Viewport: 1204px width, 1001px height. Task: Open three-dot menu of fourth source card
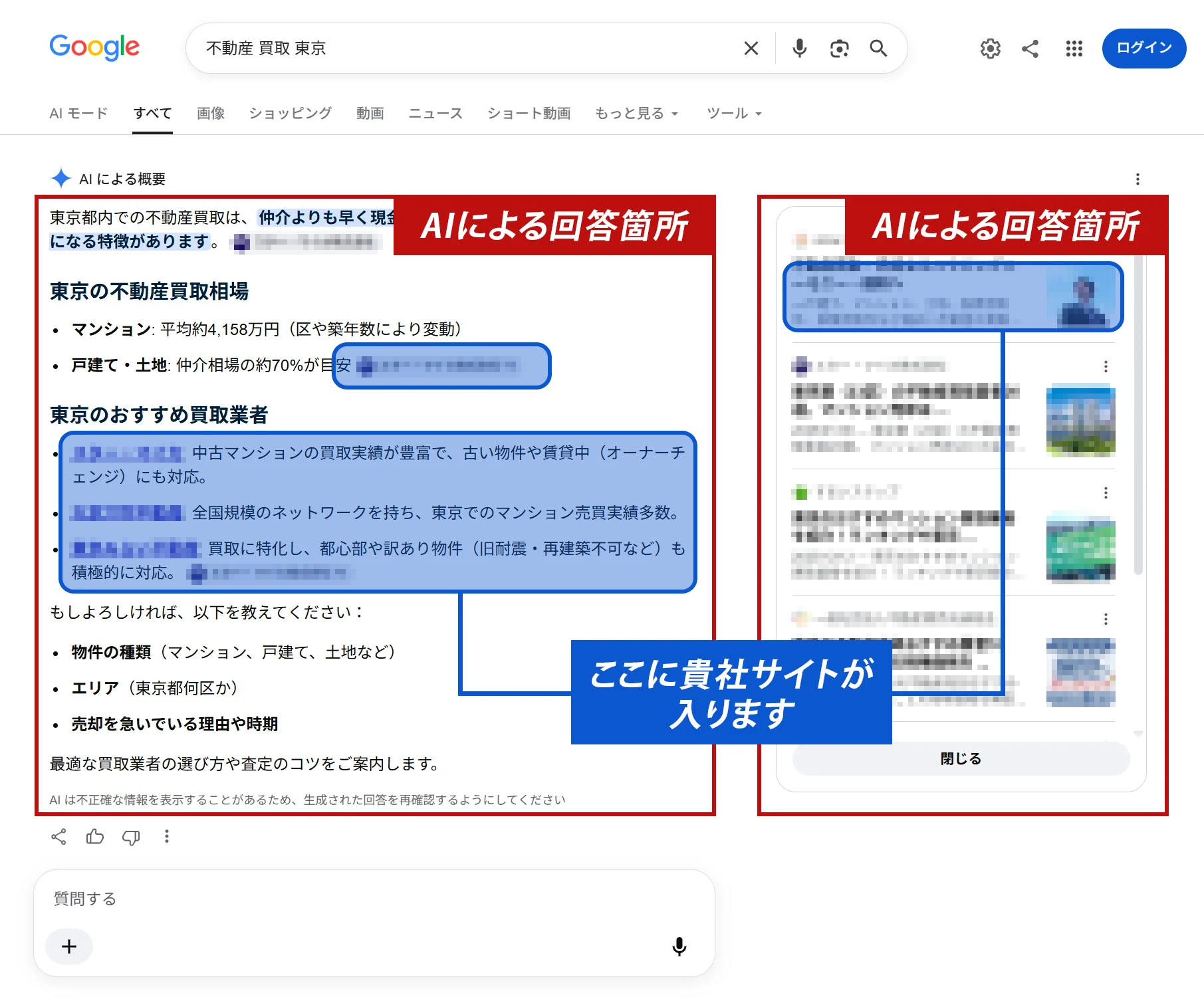coord(1106,619)
